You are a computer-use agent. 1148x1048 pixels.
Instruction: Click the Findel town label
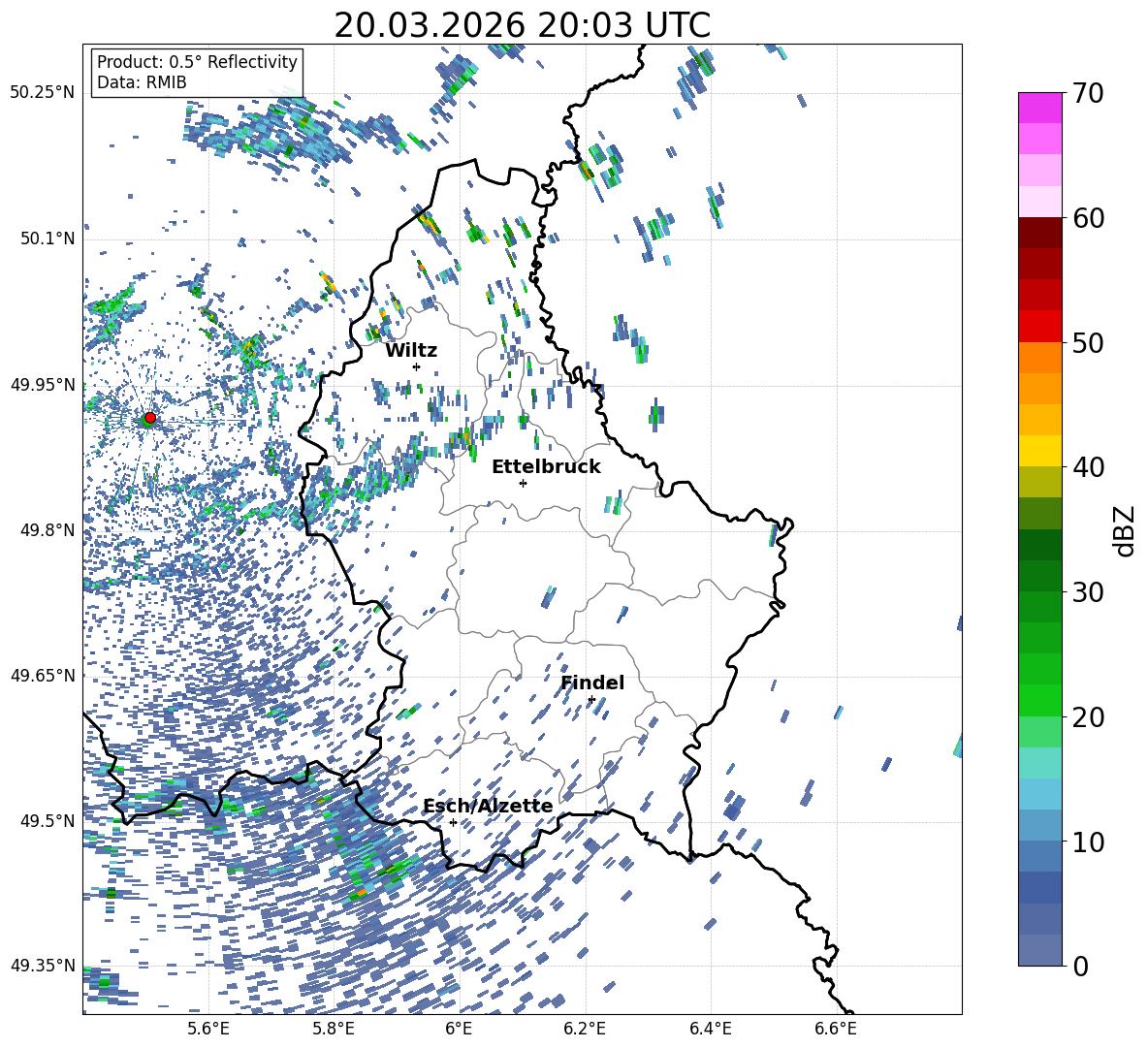592,683
